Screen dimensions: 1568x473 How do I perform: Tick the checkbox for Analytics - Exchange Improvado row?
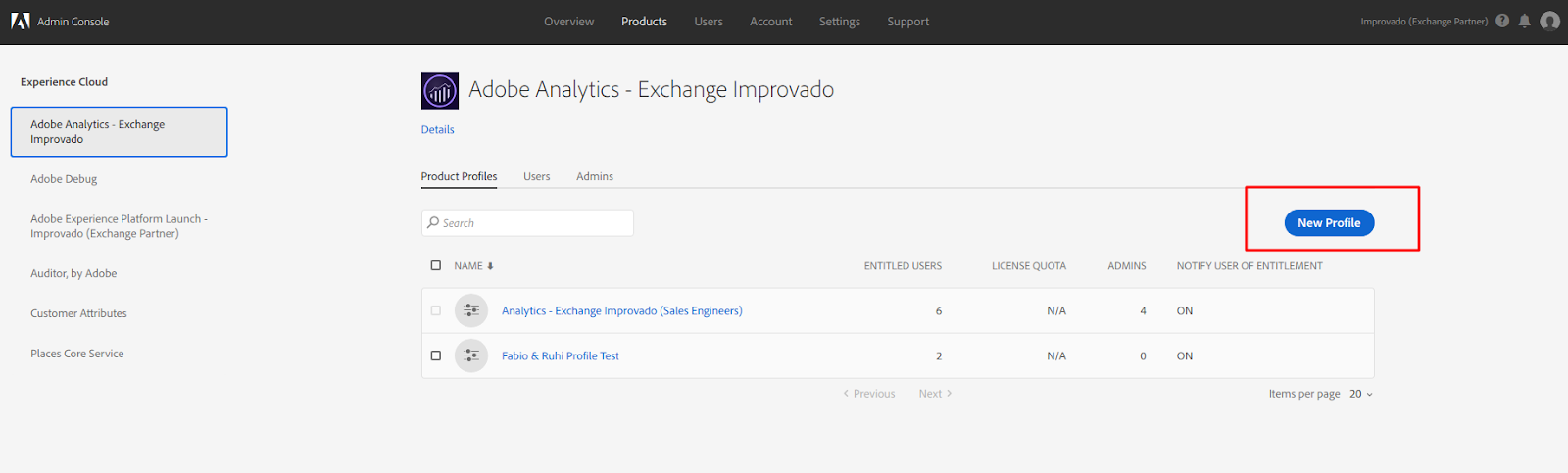click(436, 310)
